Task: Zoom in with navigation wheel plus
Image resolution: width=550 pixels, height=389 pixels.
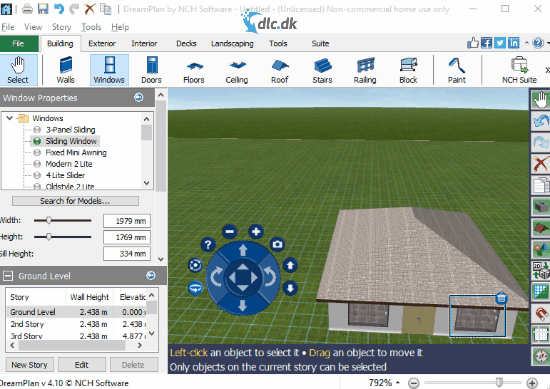Action: [x=256, y=232]
